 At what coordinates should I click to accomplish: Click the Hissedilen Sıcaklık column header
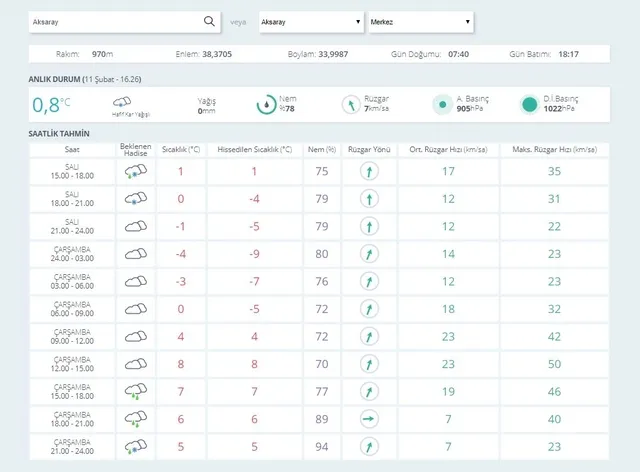point(255,149)
